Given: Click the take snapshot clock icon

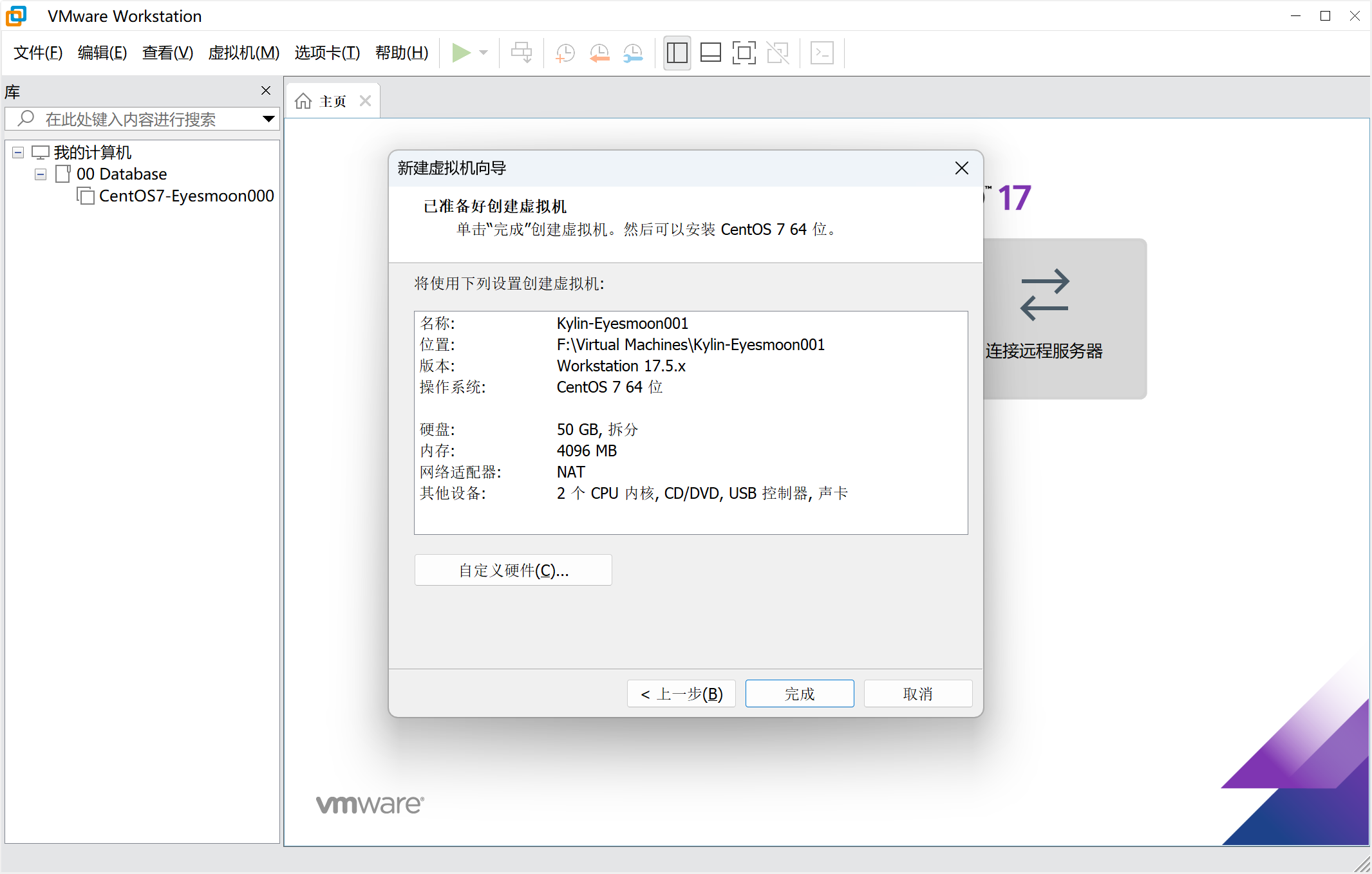Looking at the screenshot, I should point(565,53).
